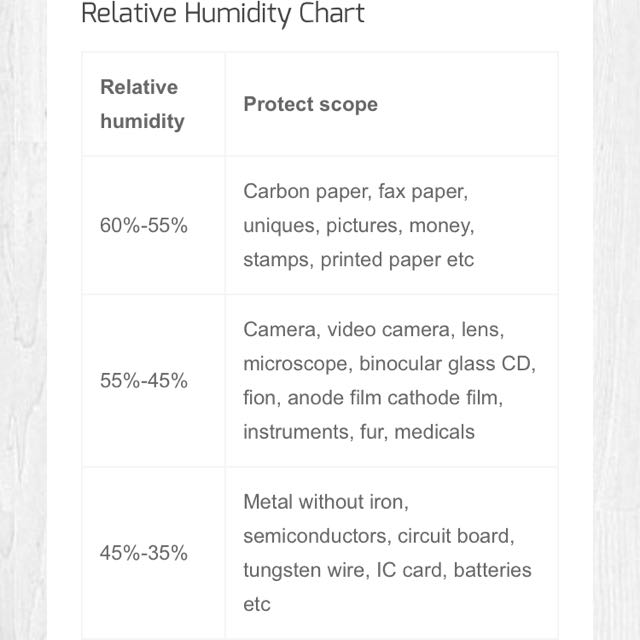640x640 pixels.
Task: Click the line 'fion, anode film cathode film'
Action: (372, 398)
